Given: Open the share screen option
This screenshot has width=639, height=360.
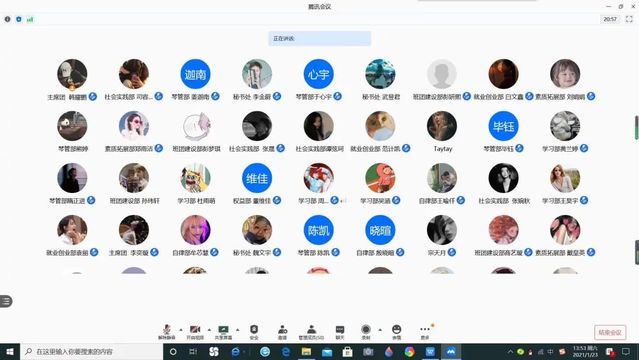Looking at the screenshot, I should coord(223,332).
